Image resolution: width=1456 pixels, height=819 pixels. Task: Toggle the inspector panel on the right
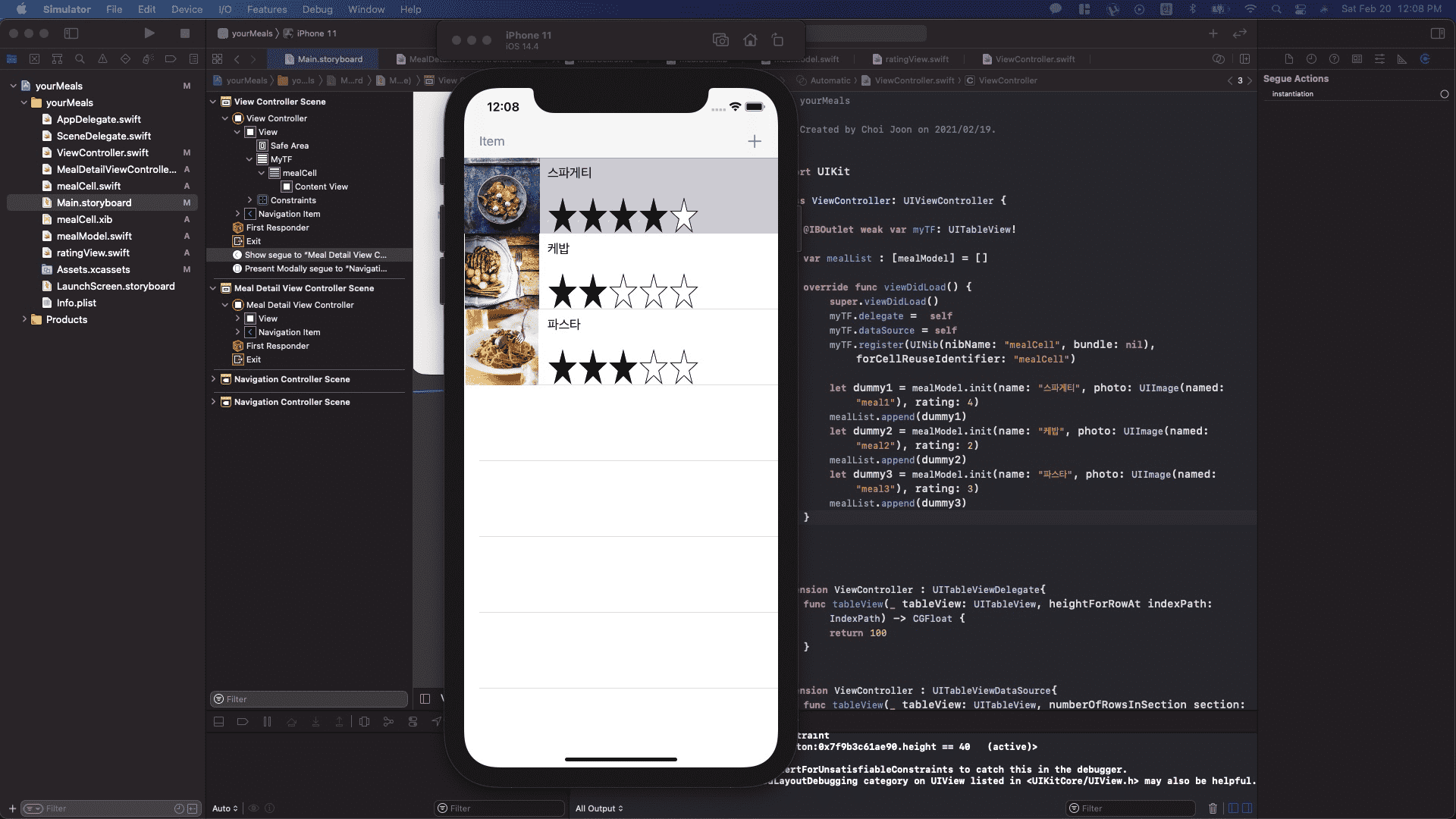tap(1437, 33)
